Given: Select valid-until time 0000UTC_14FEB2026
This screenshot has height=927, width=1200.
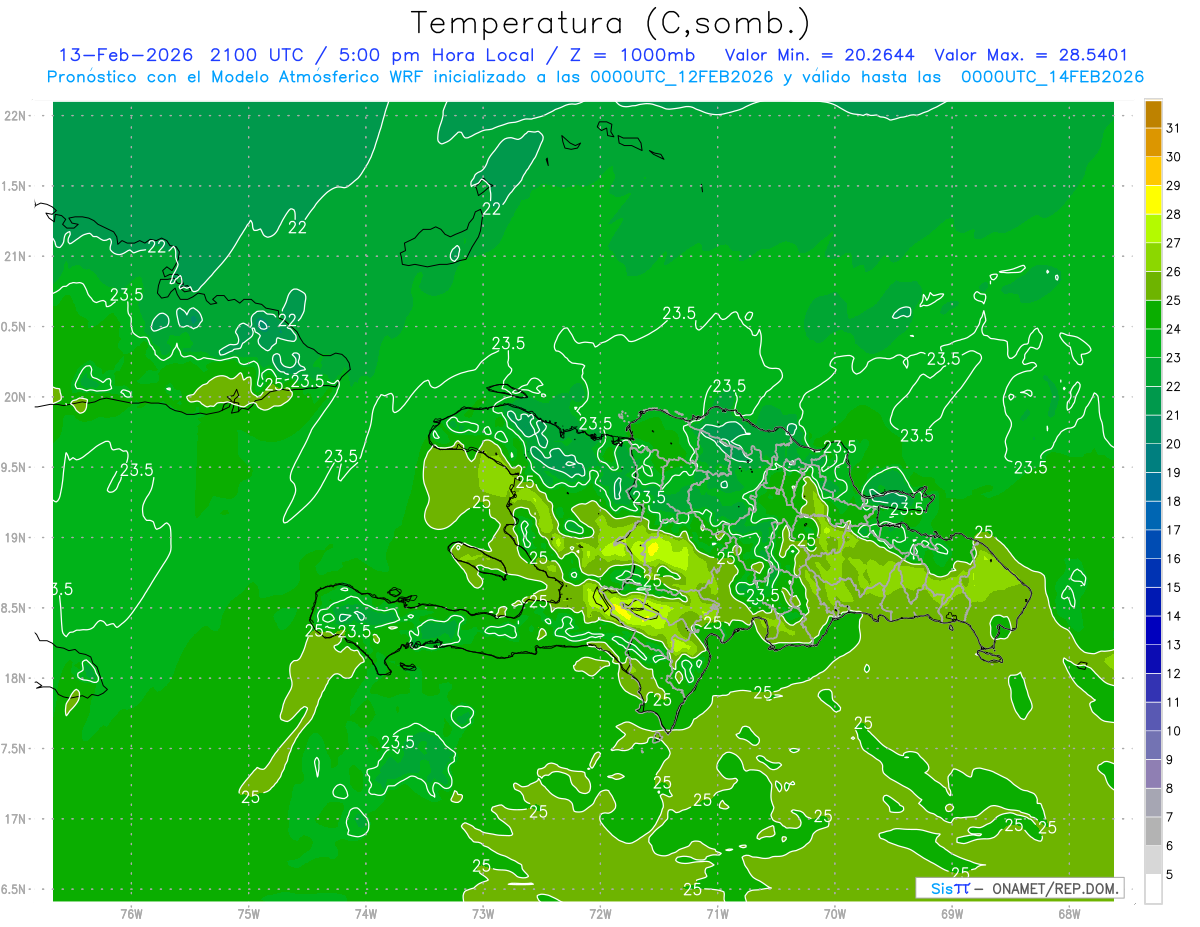Looking at the screenshot, I should 1052,77.
